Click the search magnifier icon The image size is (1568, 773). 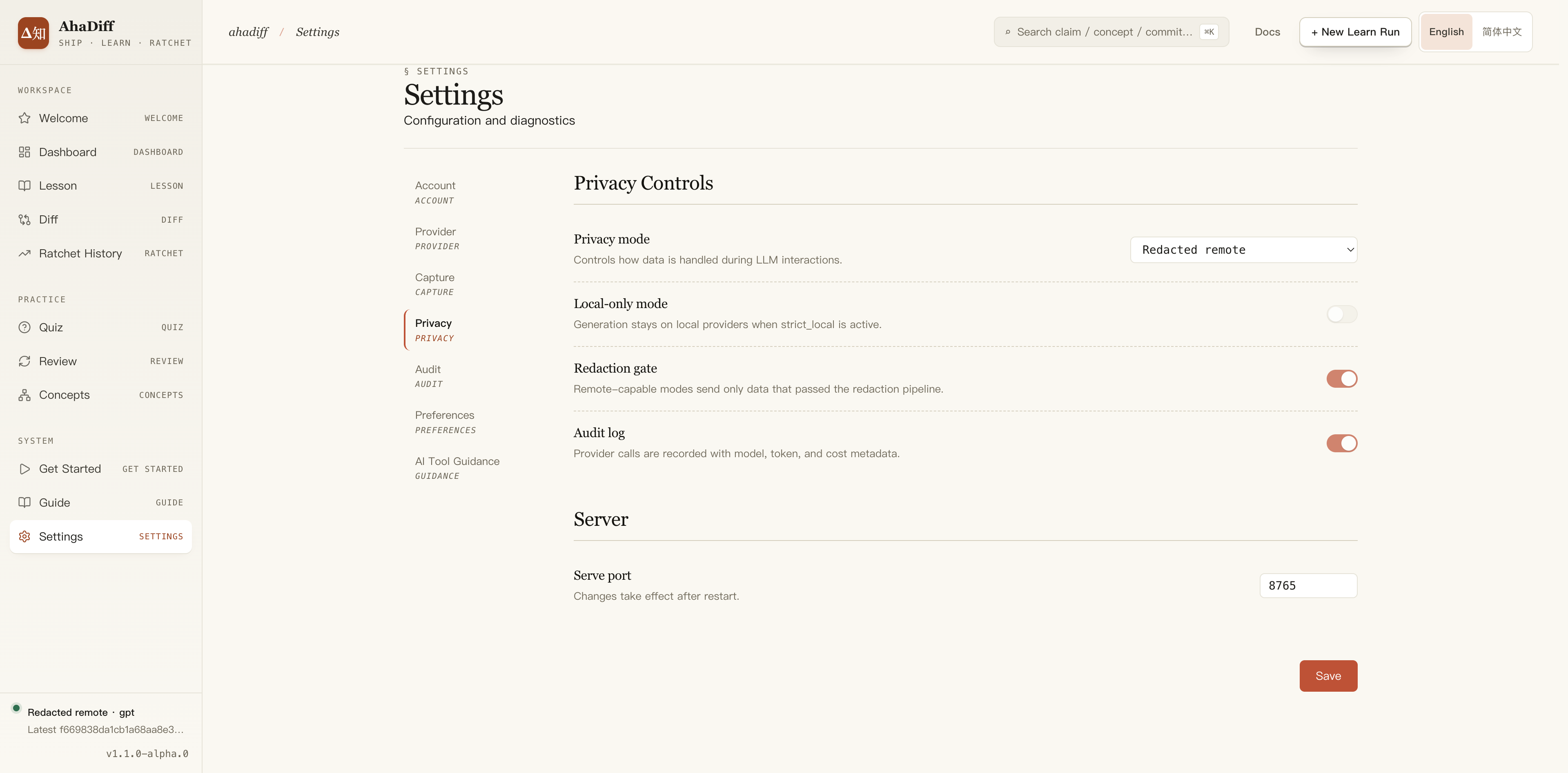(x=1007, y=32)
